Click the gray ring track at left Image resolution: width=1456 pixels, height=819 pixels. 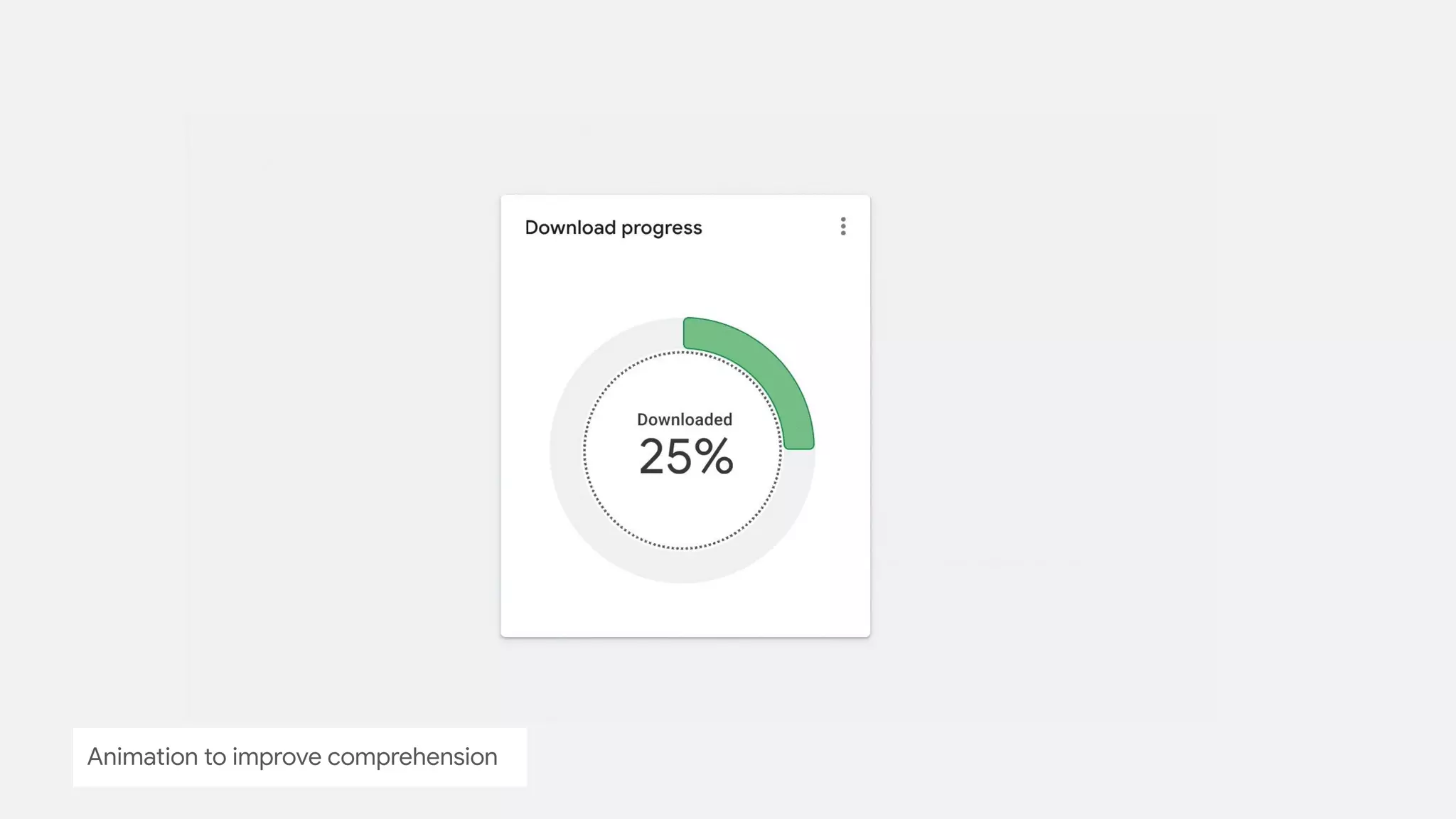click(x=567, y=451)
